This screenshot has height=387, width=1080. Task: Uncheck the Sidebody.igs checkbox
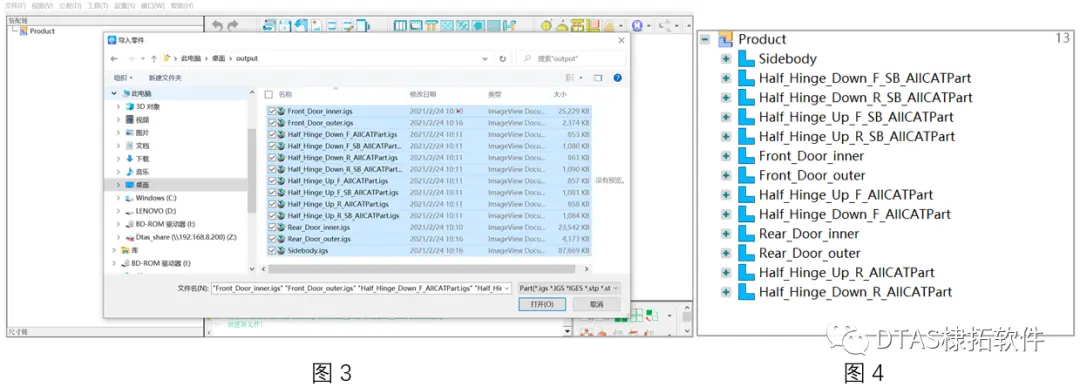tap(273, 251)
